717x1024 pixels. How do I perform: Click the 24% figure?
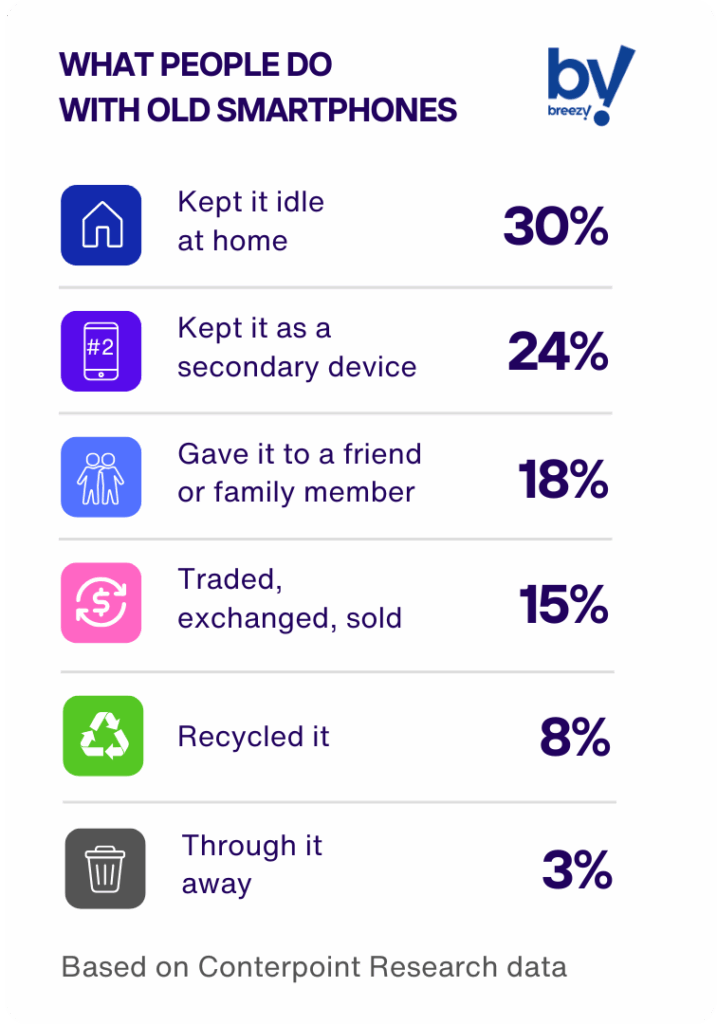(558, 352)
